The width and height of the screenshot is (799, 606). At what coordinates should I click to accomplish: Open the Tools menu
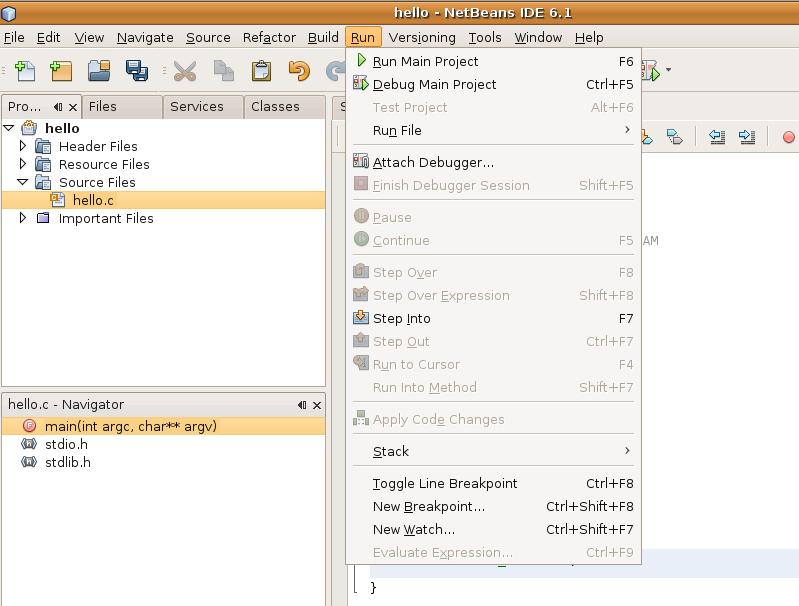[x=485, y=37]
